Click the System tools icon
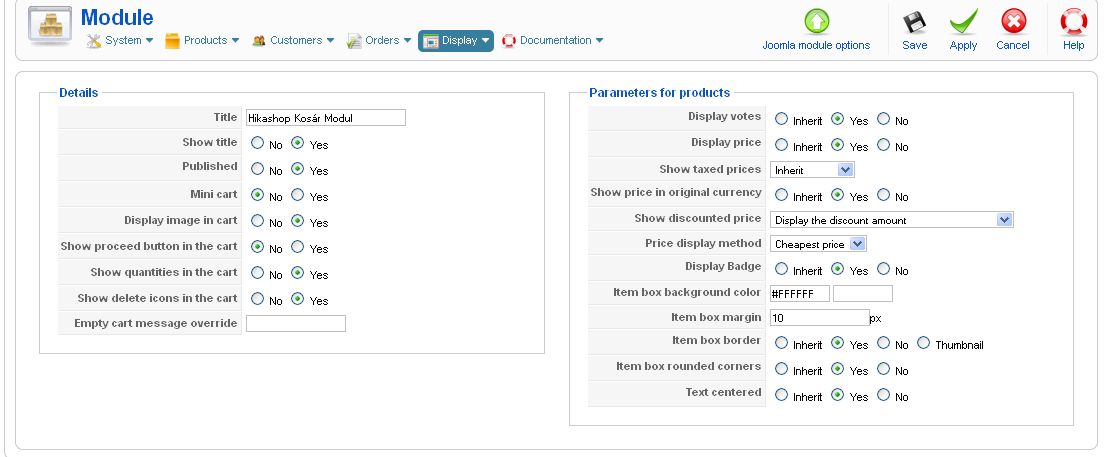Screen dimensions: 1104x457 tap(94, 41)
